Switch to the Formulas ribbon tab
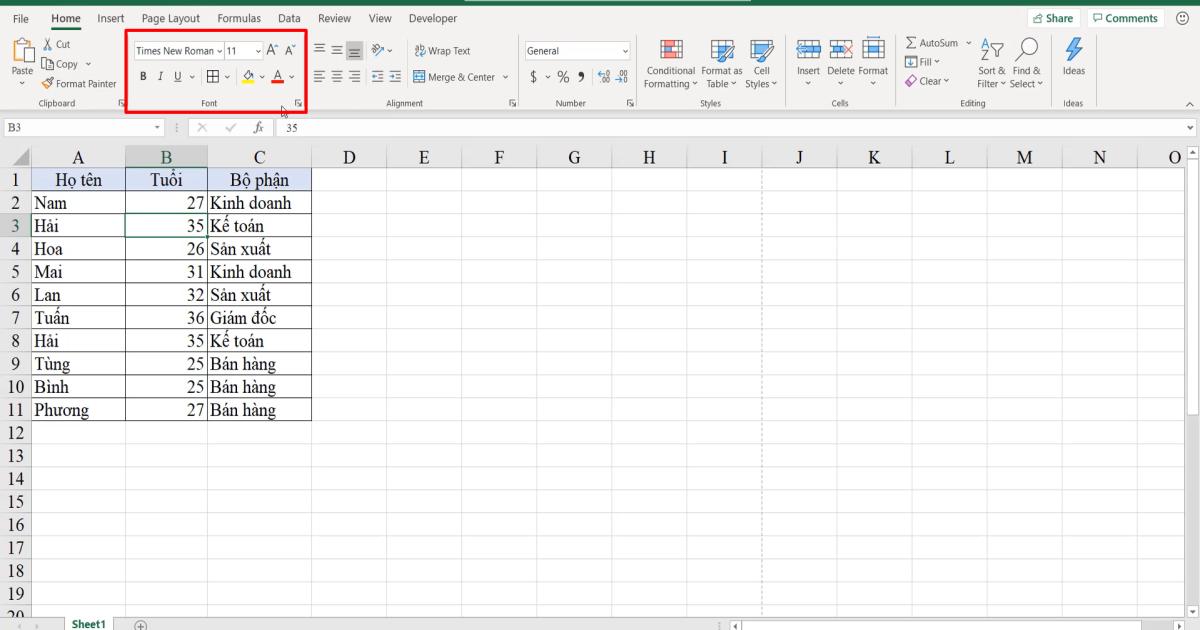1200x630 pixels. [x=238, y=18]
